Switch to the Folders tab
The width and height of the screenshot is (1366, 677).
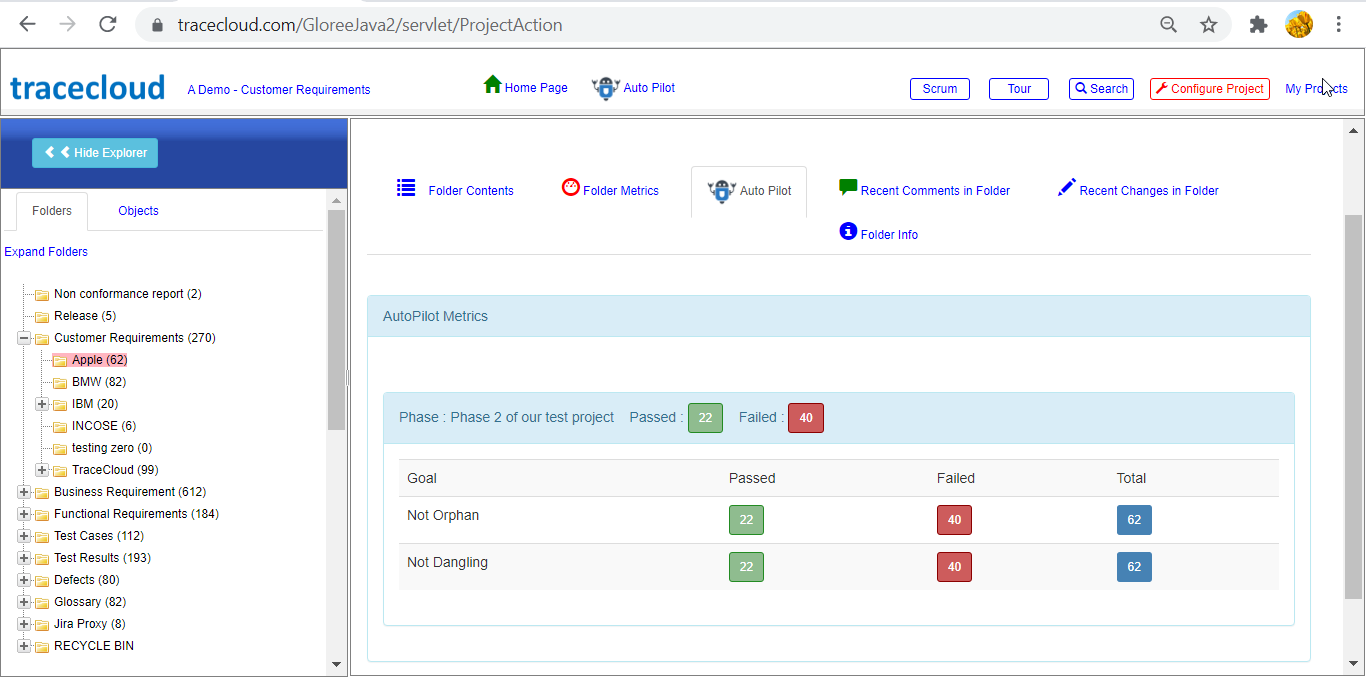point(52,211)
